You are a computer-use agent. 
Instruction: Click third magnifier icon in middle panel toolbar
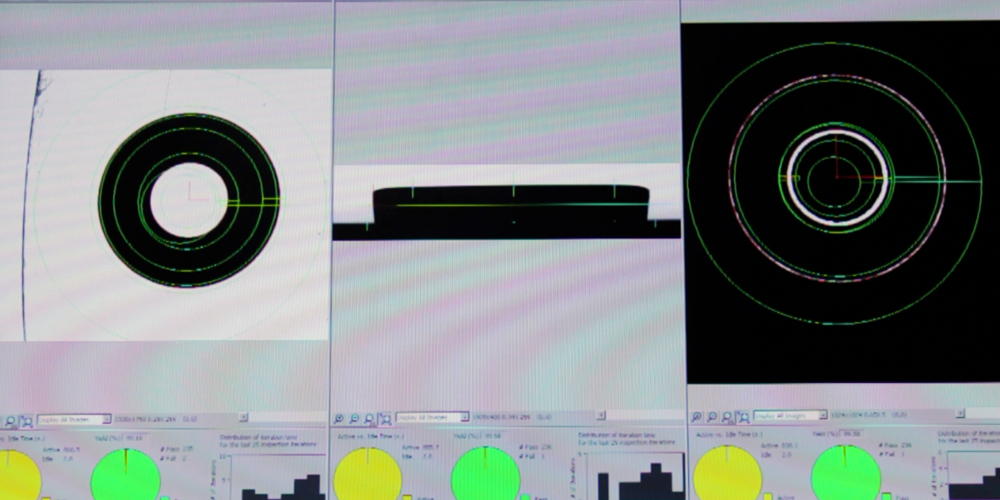tap(369, 418)
